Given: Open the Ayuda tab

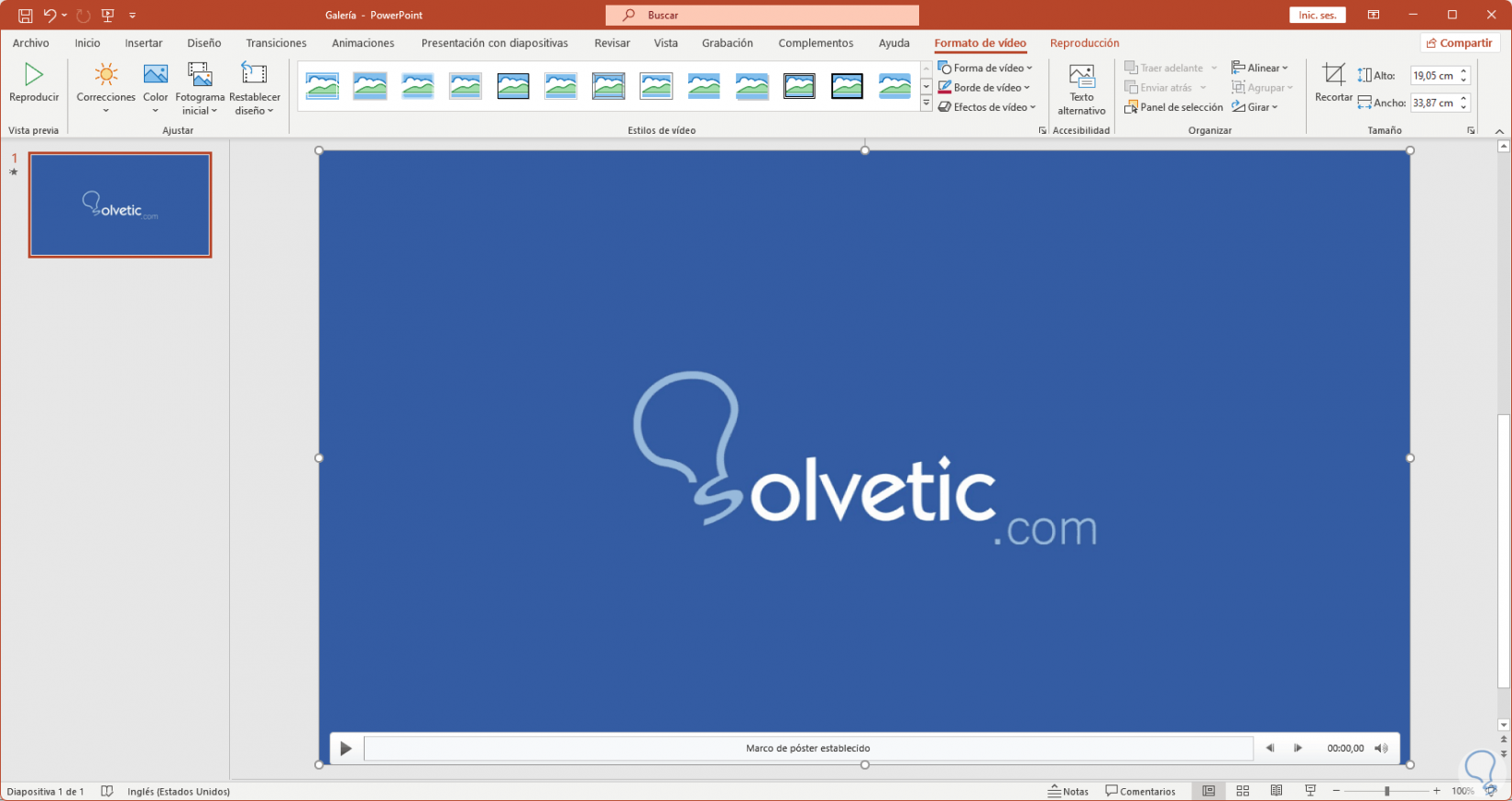Looking at the screenshot, I should [x=893, y=43].
